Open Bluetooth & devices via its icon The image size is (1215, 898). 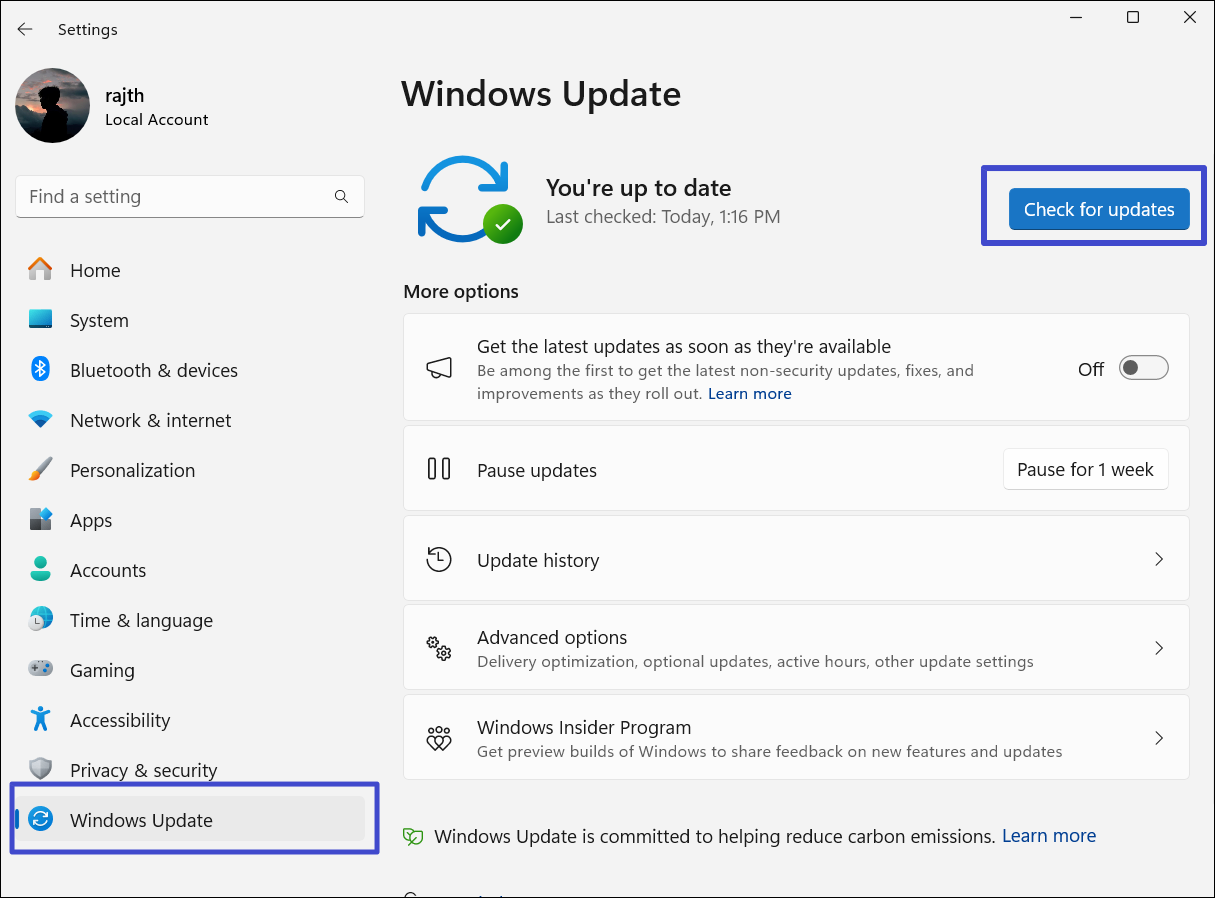click(x=40, y=370)
